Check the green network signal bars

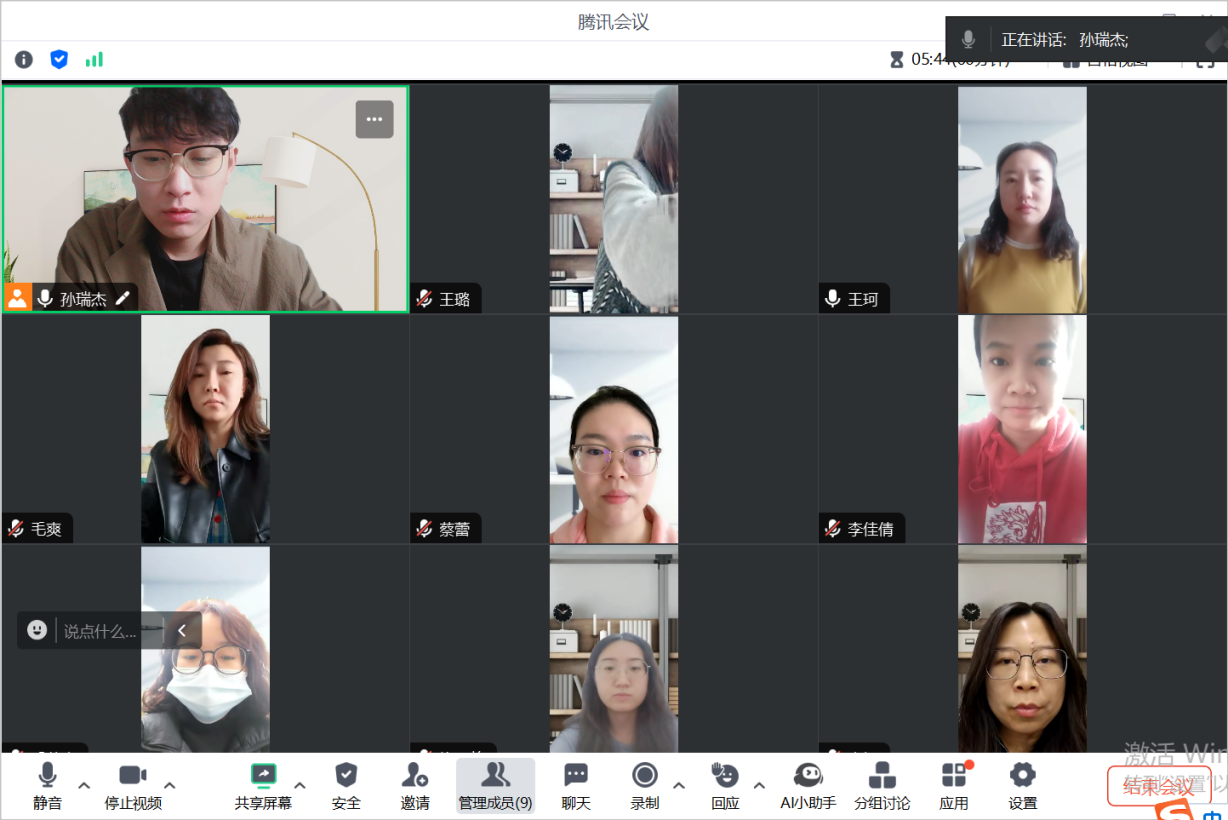pos(94,60)
